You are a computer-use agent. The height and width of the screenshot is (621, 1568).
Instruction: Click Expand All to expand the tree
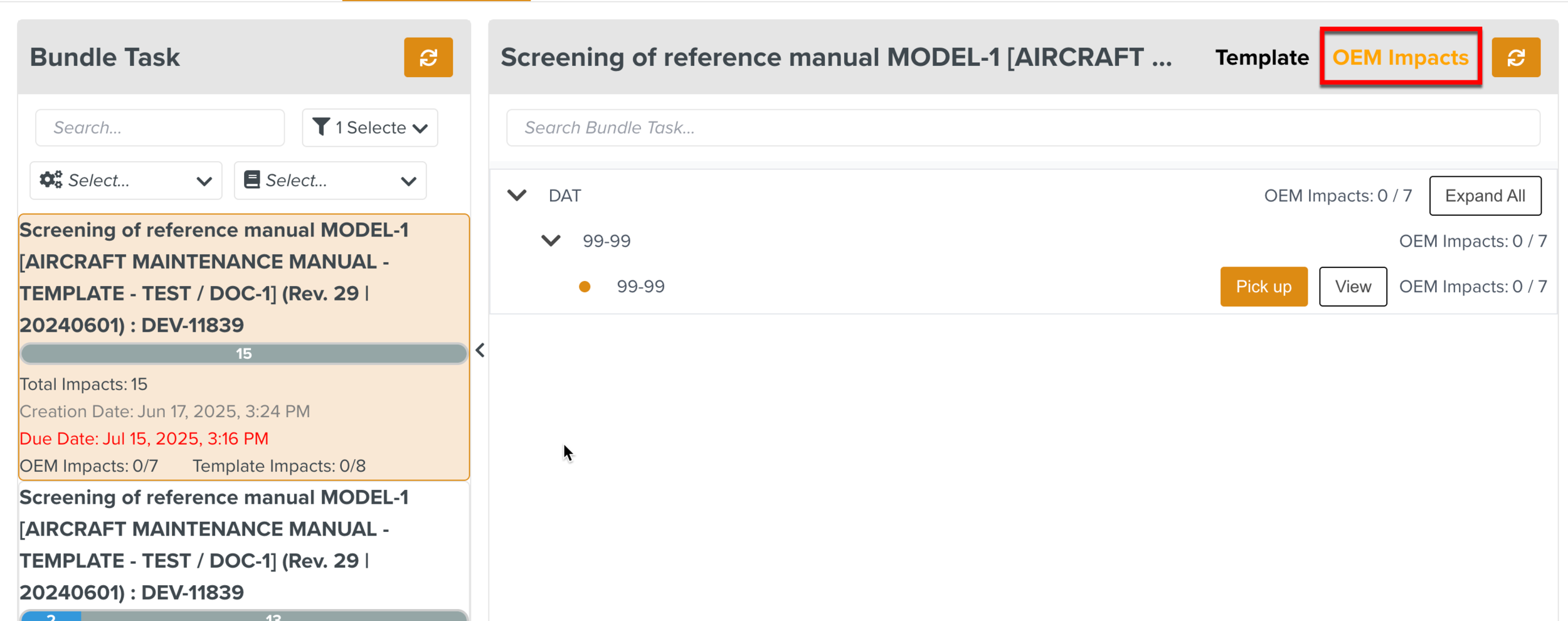1485,195
